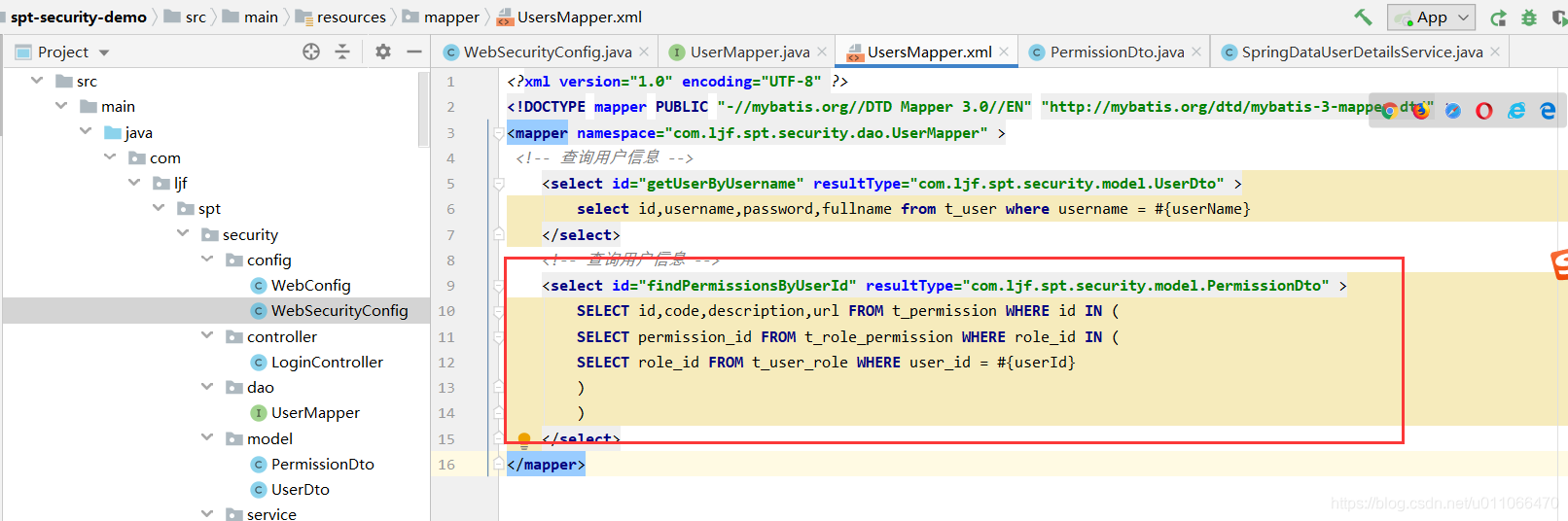Click the Collapse All icon in Project panel
Viewport: 1568px width, 521px height.
pos(342,52)
